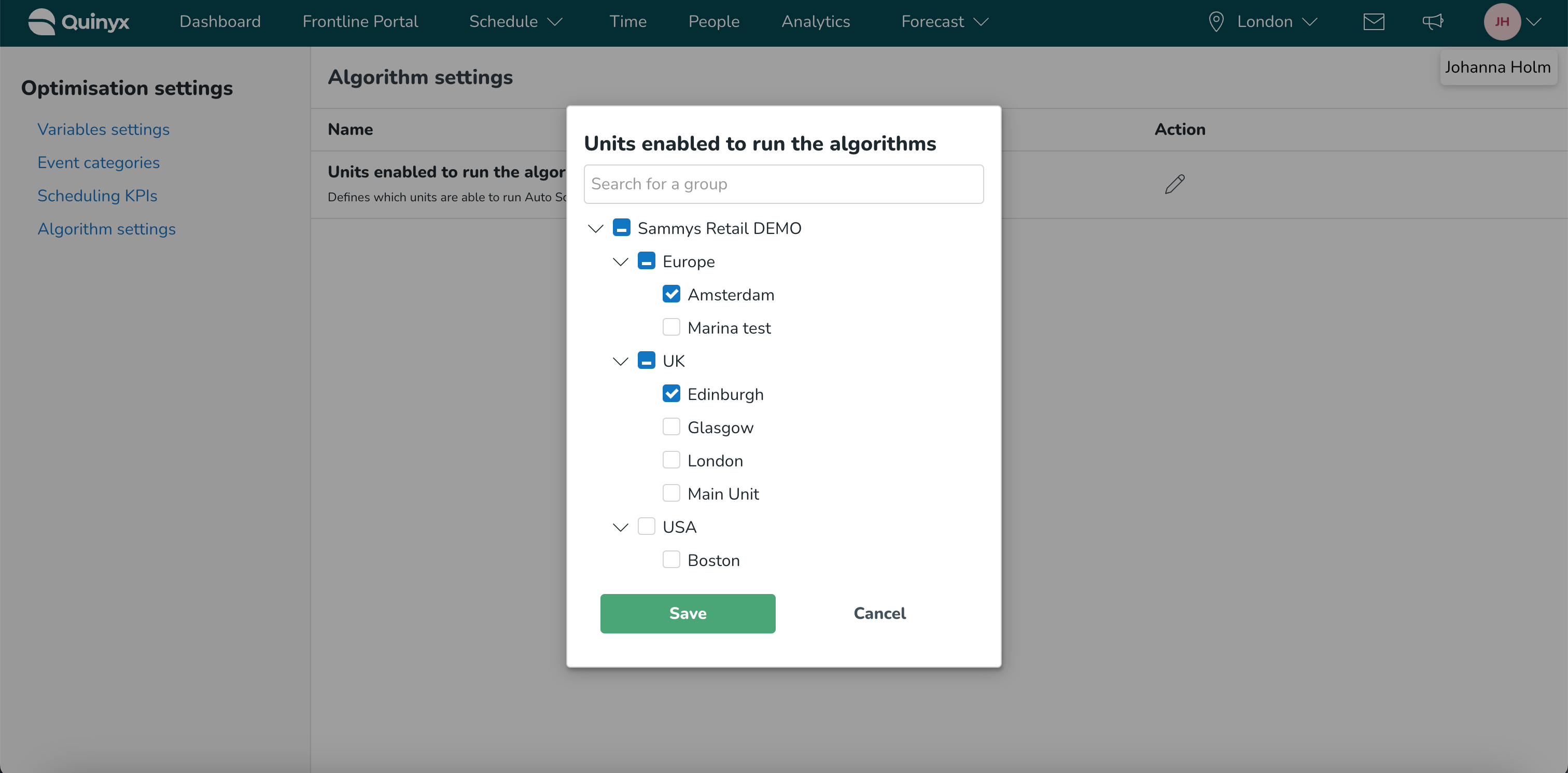Toggle the Europe checkbox
This screenshot has width=1568, height=773.
tap(646, 261)
